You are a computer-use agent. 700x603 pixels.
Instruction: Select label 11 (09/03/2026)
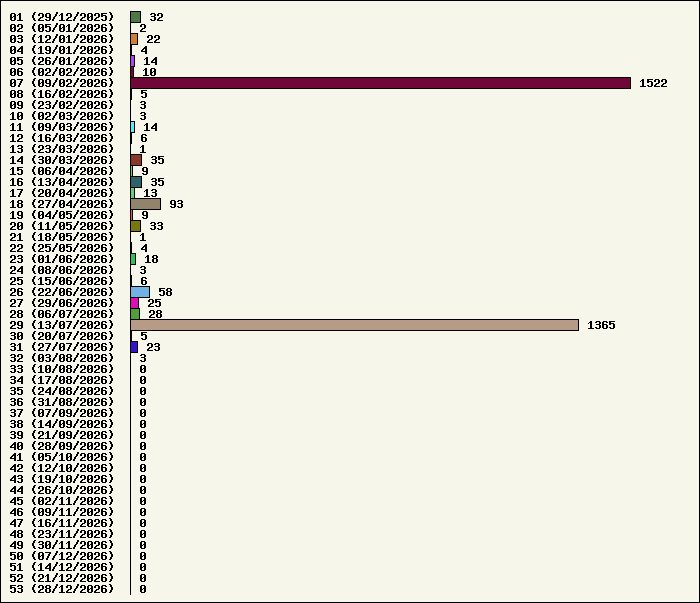point(62,127)
